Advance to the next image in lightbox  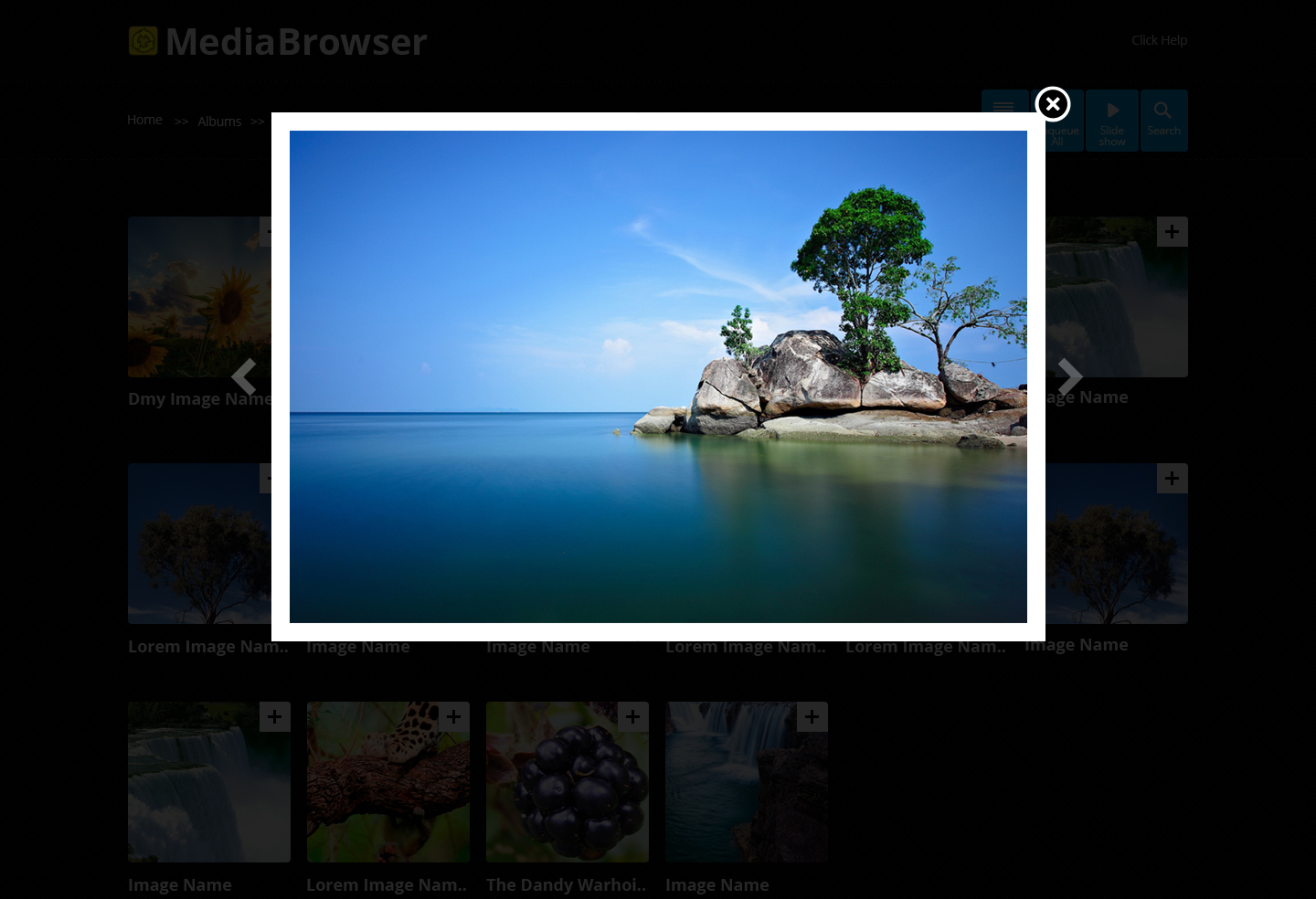point(1070,376)
